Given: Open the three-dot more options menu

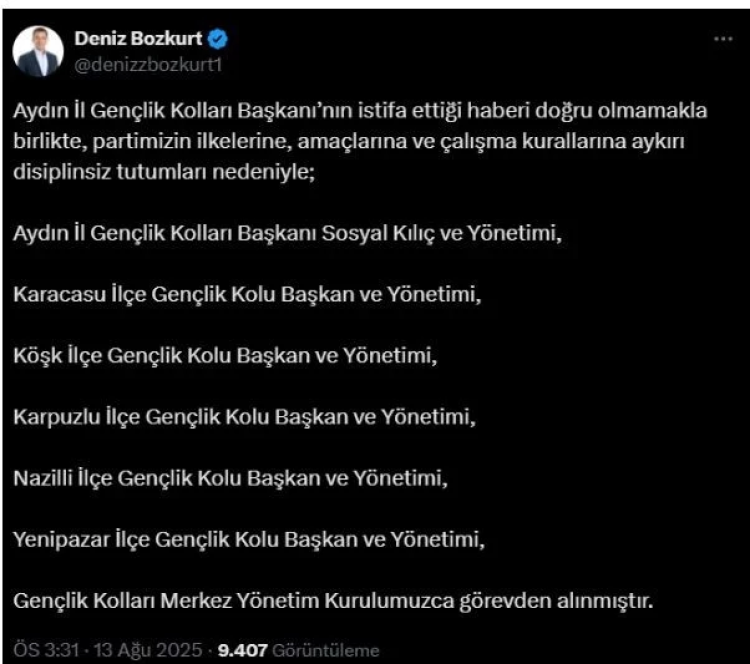Looking at the screenshot, I should coord(722,38).
